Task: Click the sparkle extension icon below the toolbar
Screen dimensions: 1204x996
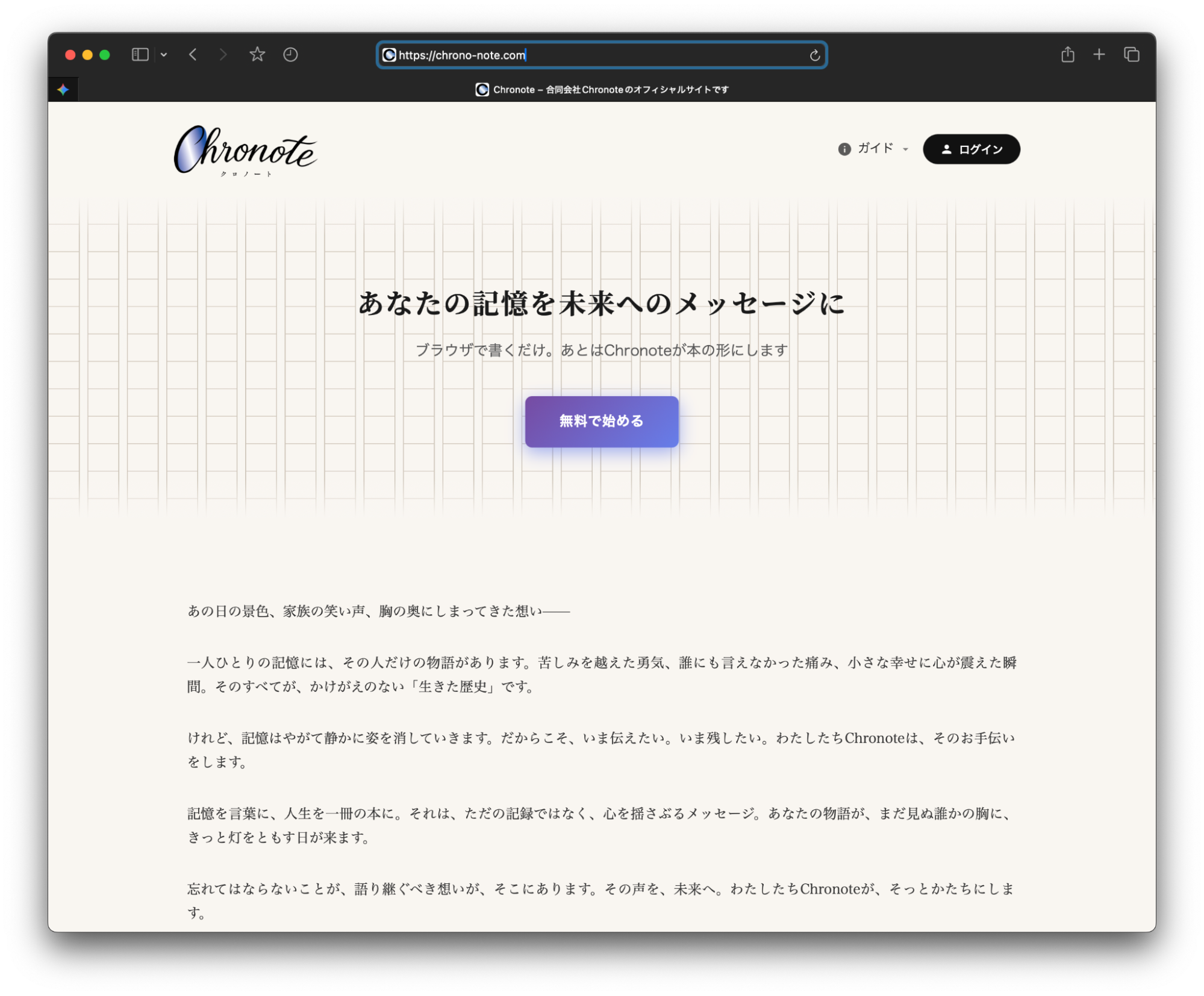Action: pyautogui.click(x=63, y=89)
